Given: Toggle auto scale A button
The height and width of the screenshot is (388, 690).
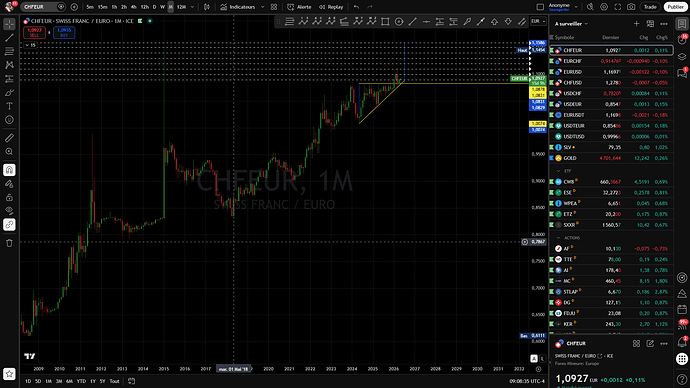Looking at the screenshot, I should tap(534, 359).
